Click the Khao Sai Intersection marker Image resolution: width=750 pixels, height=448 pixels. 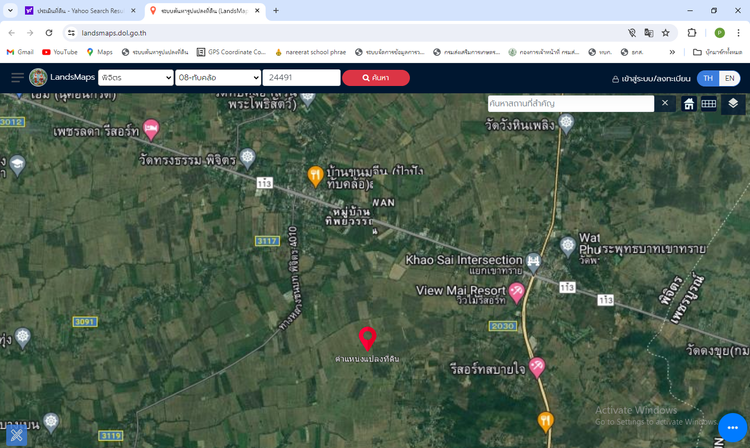[534, 261]
